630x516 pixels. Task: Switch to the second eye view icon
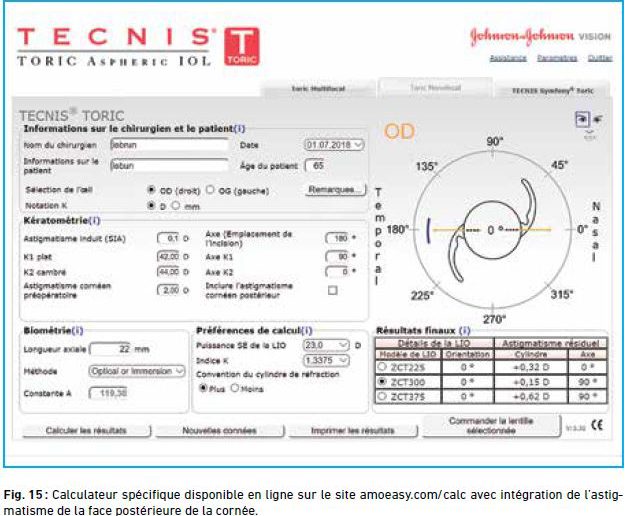598,119
